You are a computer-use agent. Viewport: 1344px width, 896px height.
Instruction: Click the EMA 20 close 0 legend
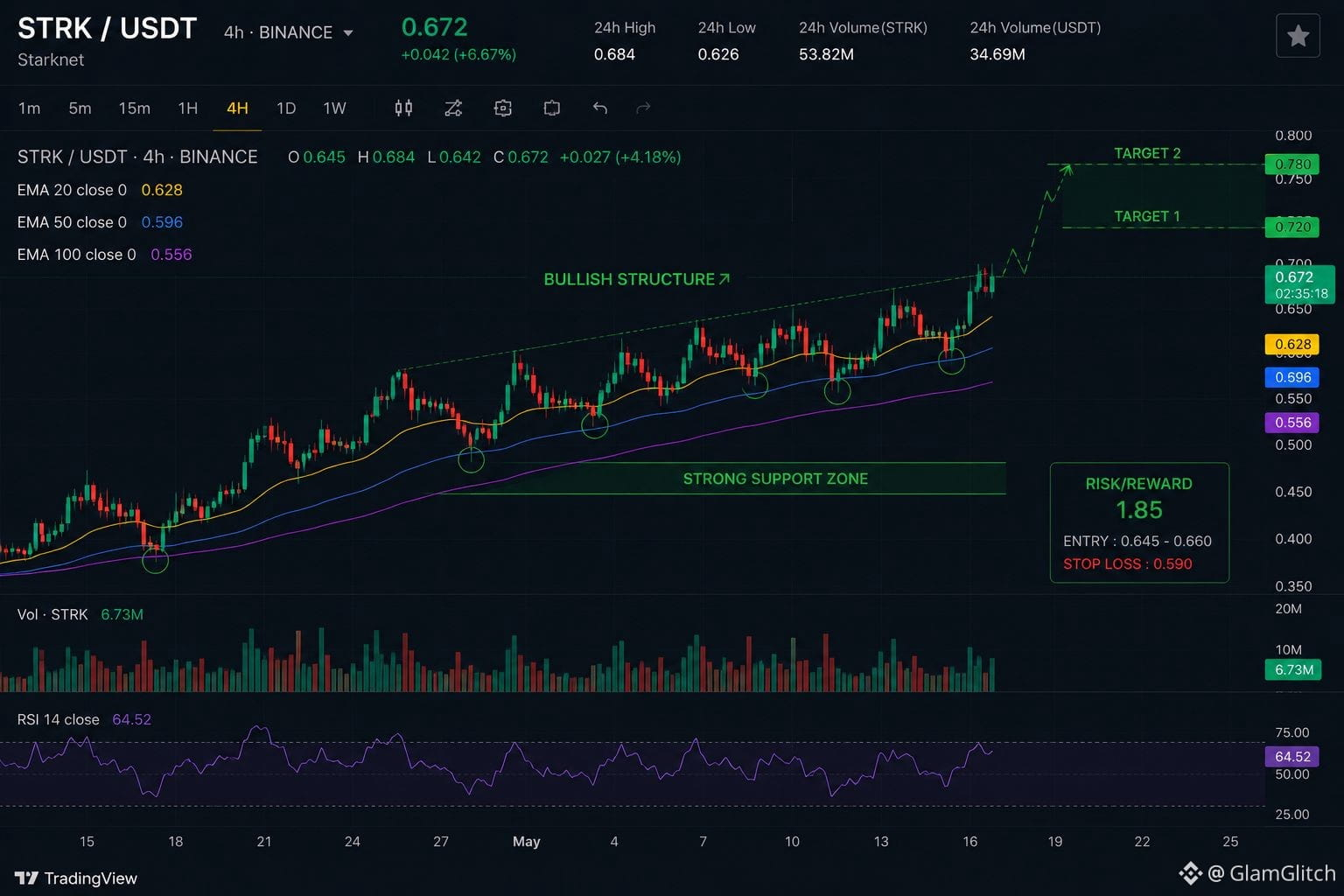72,190
